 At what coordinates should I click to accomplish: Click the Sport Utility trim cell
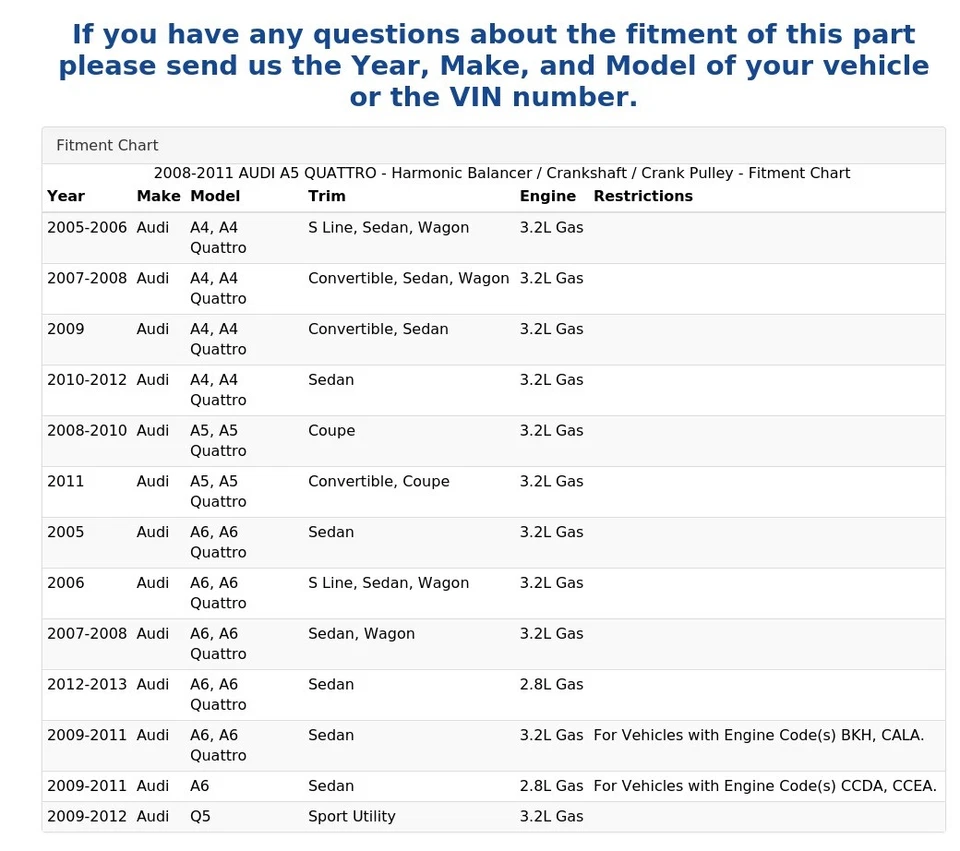tap(351, 817)
